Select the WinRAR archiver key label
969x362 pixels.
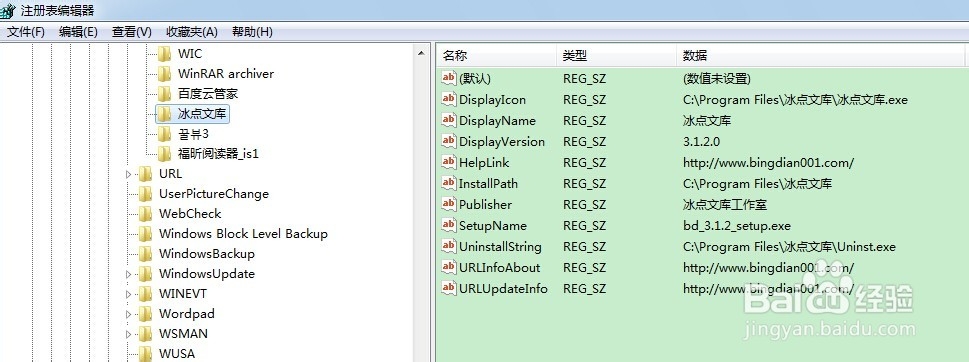tap(226, 74)
